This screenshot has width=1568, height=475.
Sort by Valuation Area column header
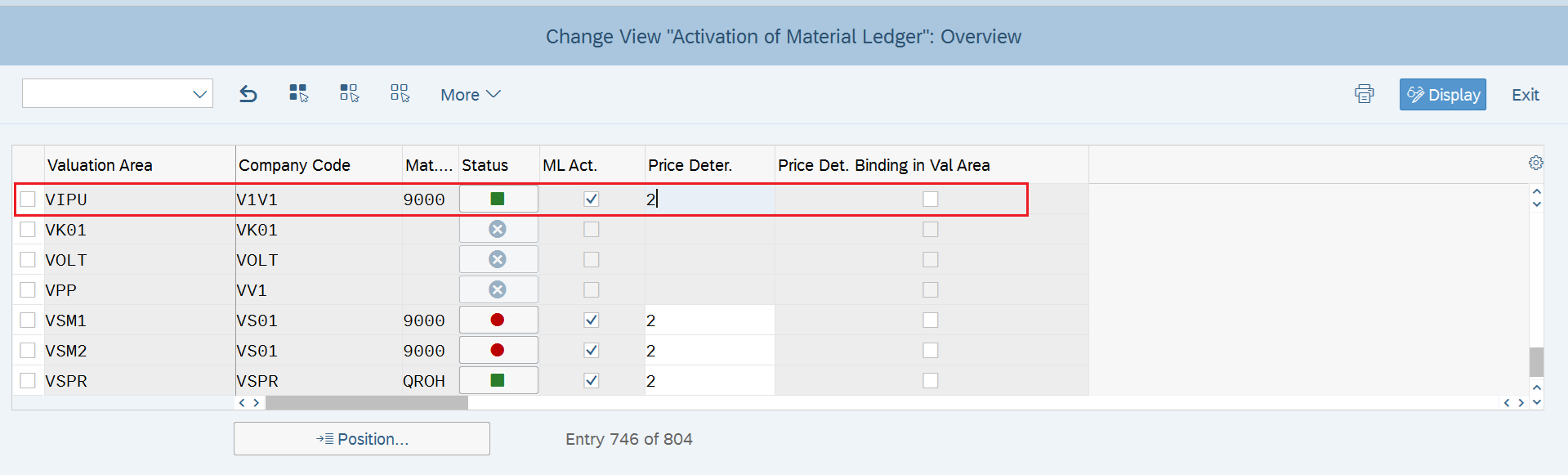pos(100,165)
